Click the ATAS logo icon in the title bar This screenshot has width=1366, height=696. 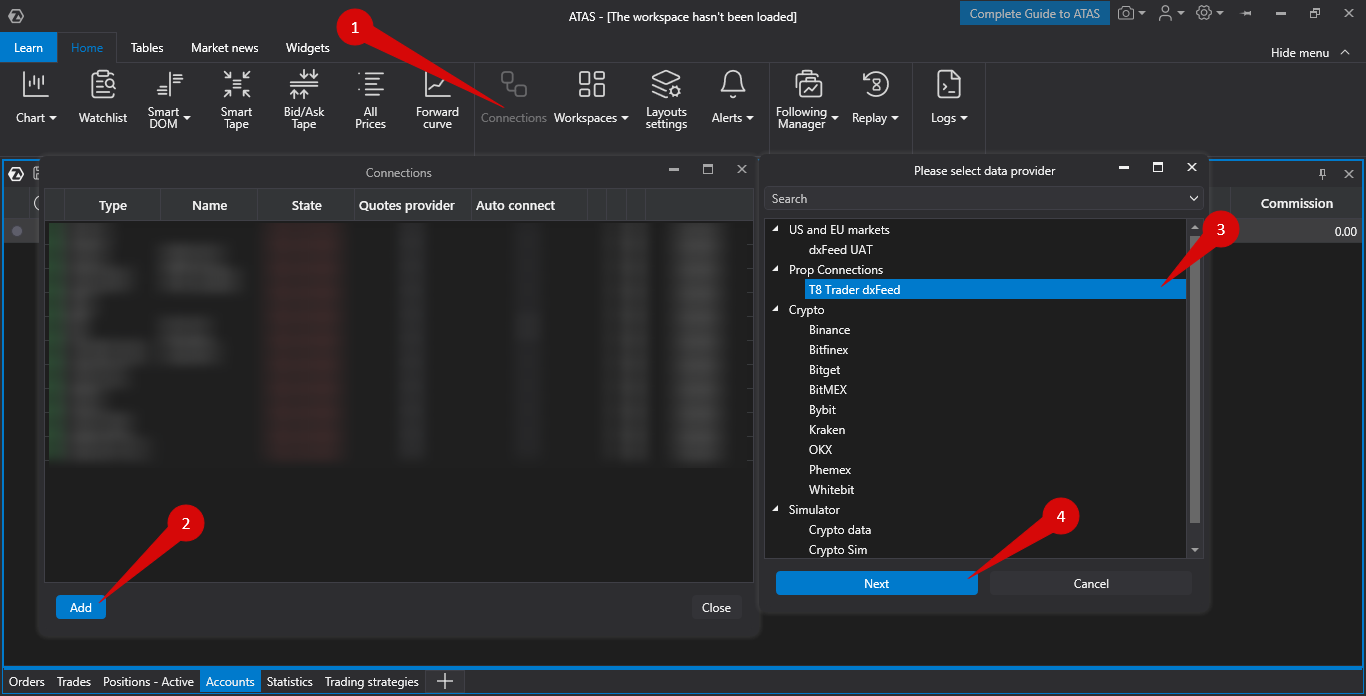16,15
